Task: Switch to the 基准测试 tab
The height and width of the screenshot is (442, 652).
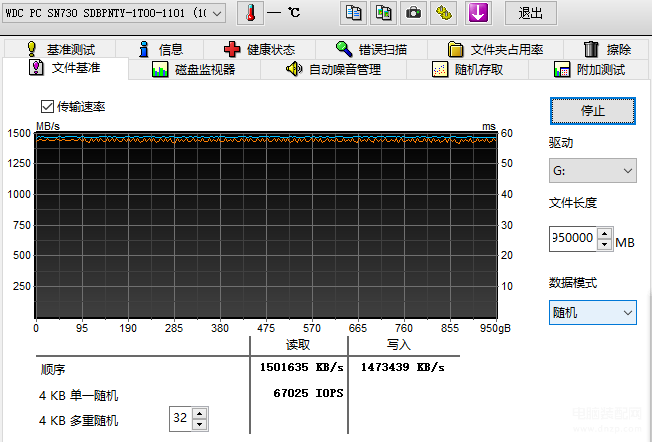Action: pos(60,49)
